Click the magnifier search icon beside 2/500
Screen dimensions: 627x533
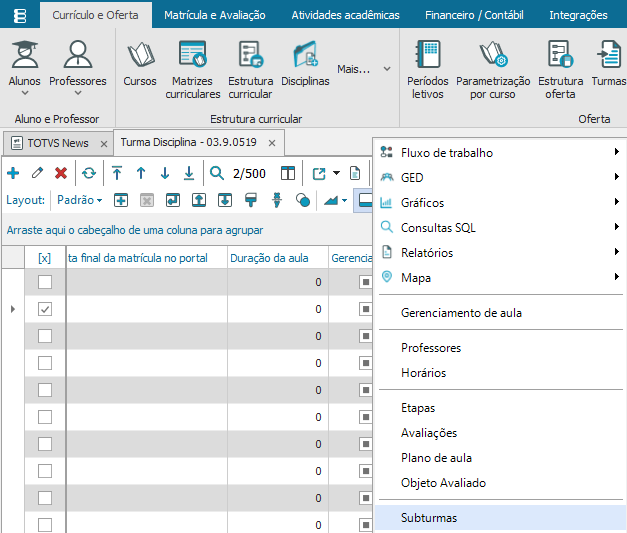(217, 173)
